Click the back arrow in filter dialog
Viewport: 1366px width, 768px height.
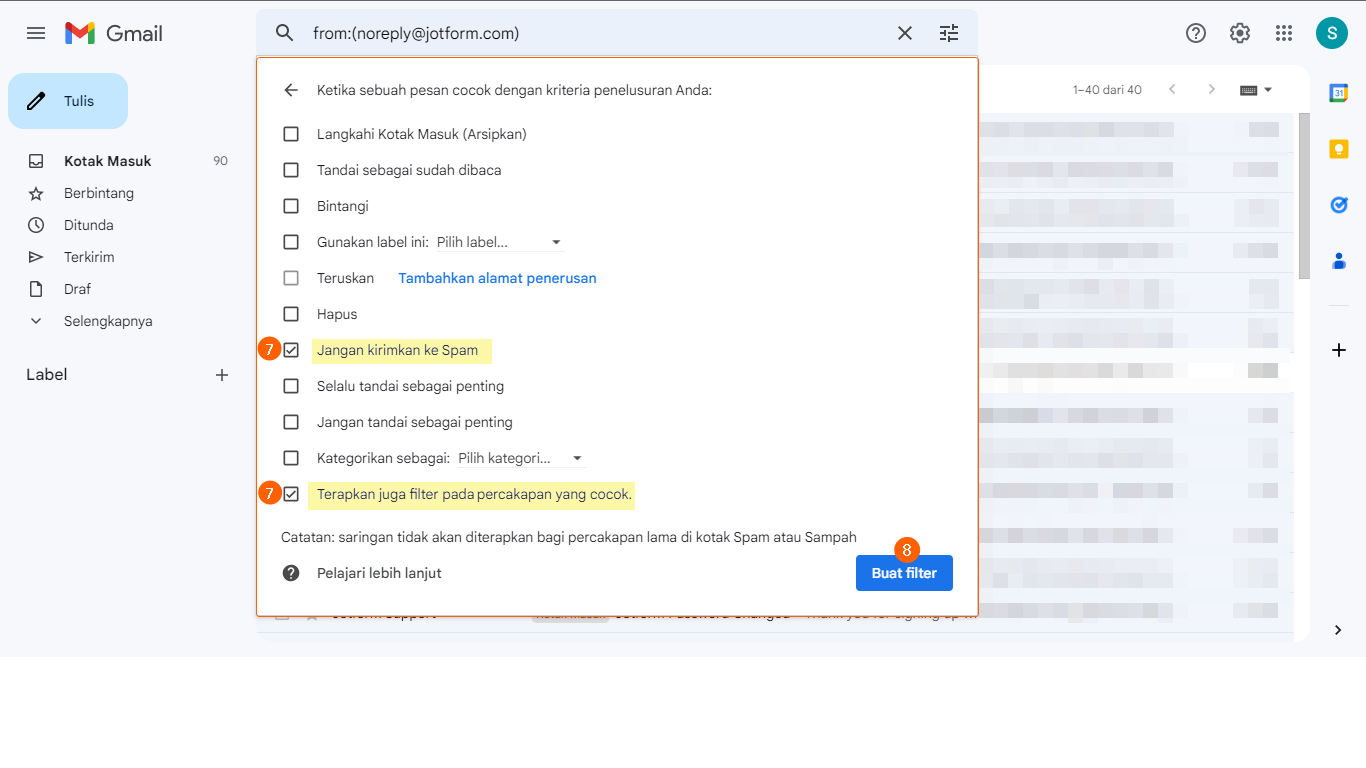tap(291, 90)
